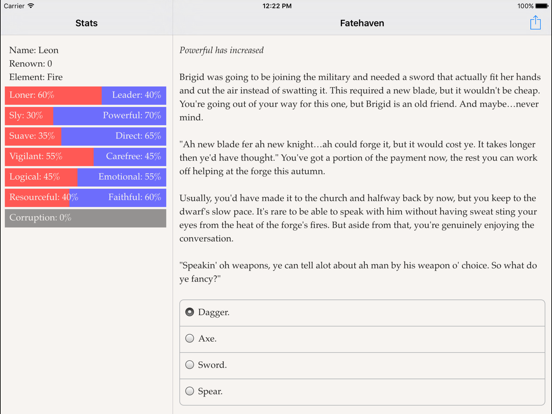The height and width of the screenshot is (414, 552).
Task: Tap the Wi-Fi icon in the status bar
Action: 31,6
